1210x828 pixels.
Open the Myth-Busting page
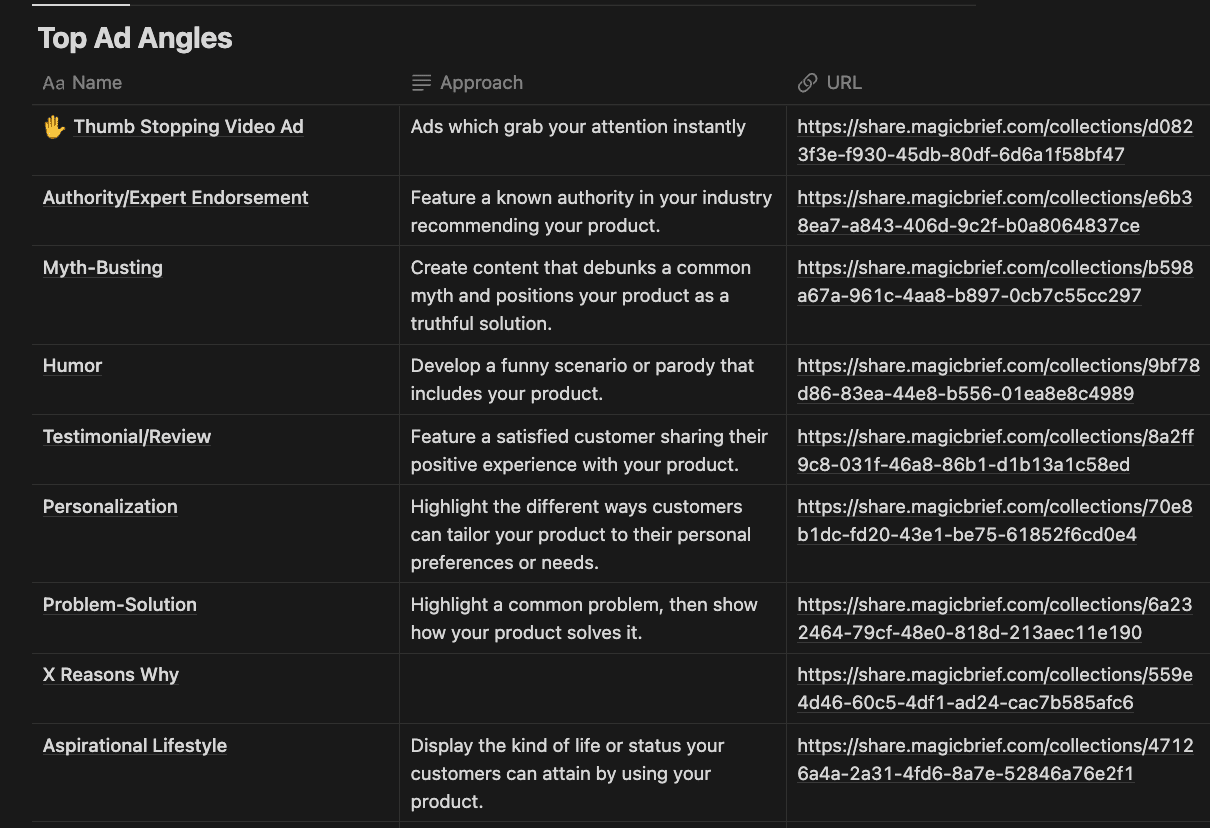[x=102, y=268]
